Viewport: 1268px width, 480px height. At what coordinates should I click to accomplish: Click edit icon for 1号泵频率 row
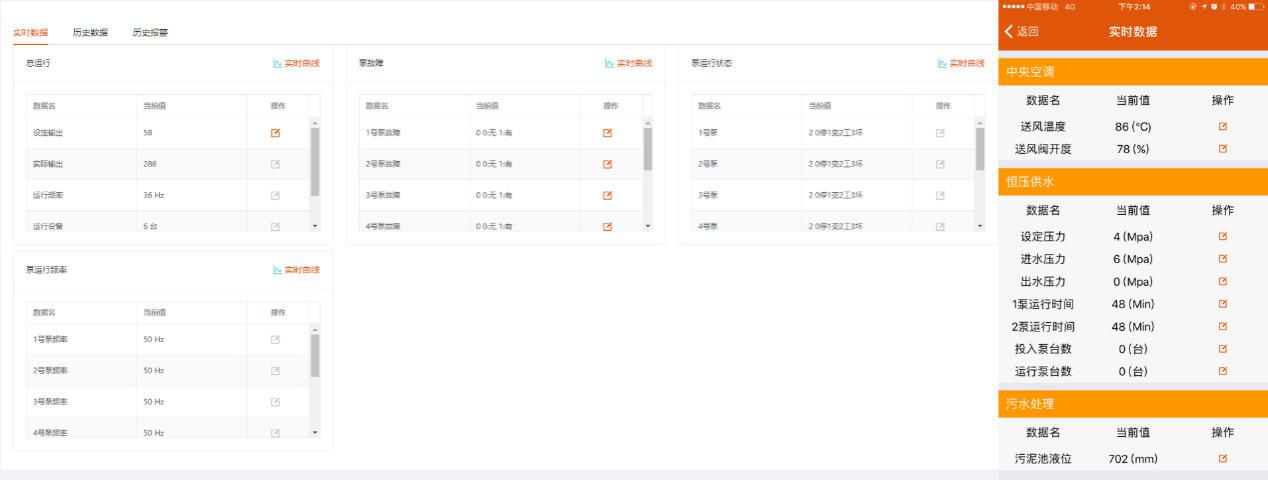click(x=275, y=340)
